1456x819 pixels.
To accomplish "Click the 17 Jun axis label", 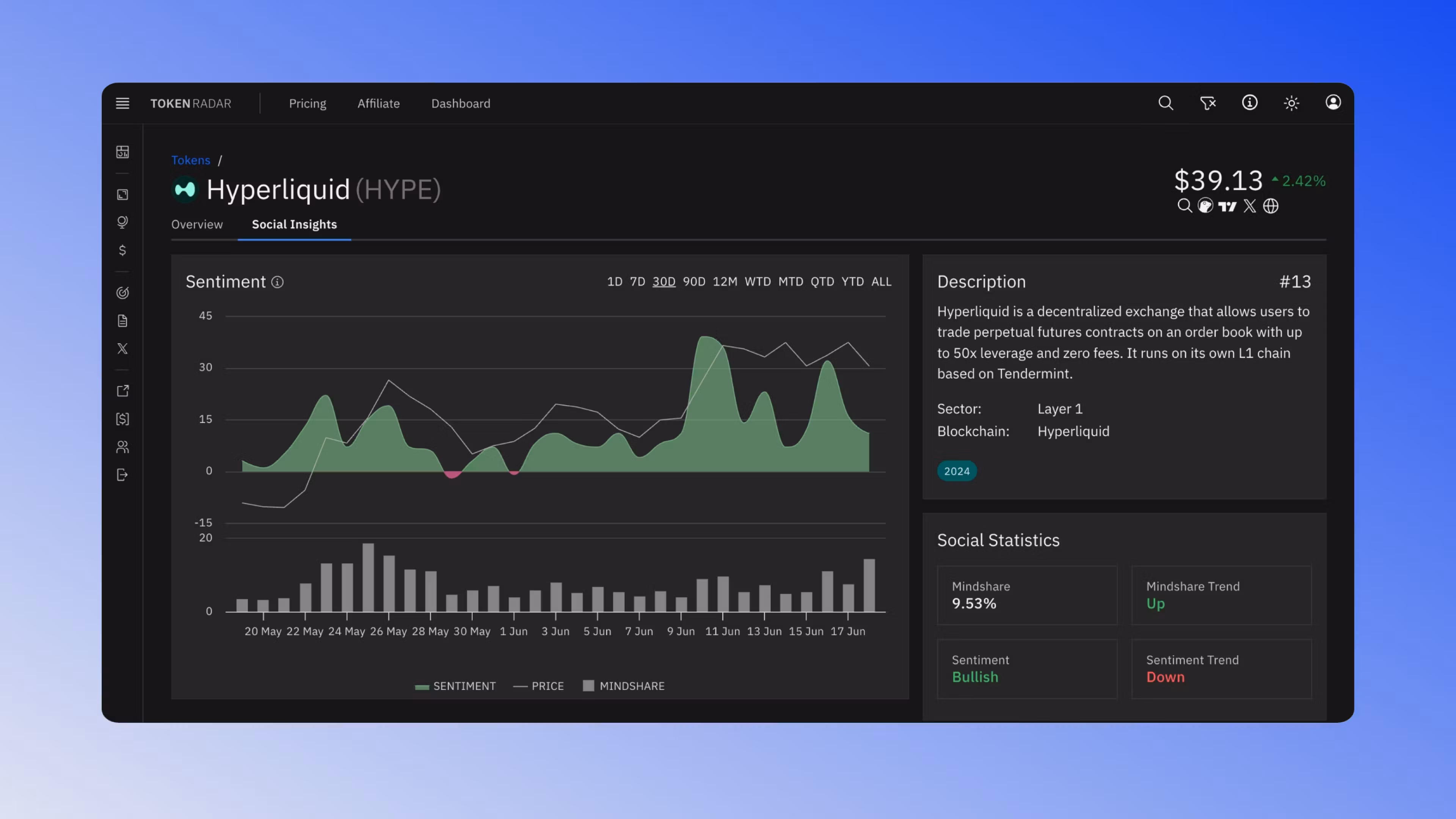I will tap(847, 631).
